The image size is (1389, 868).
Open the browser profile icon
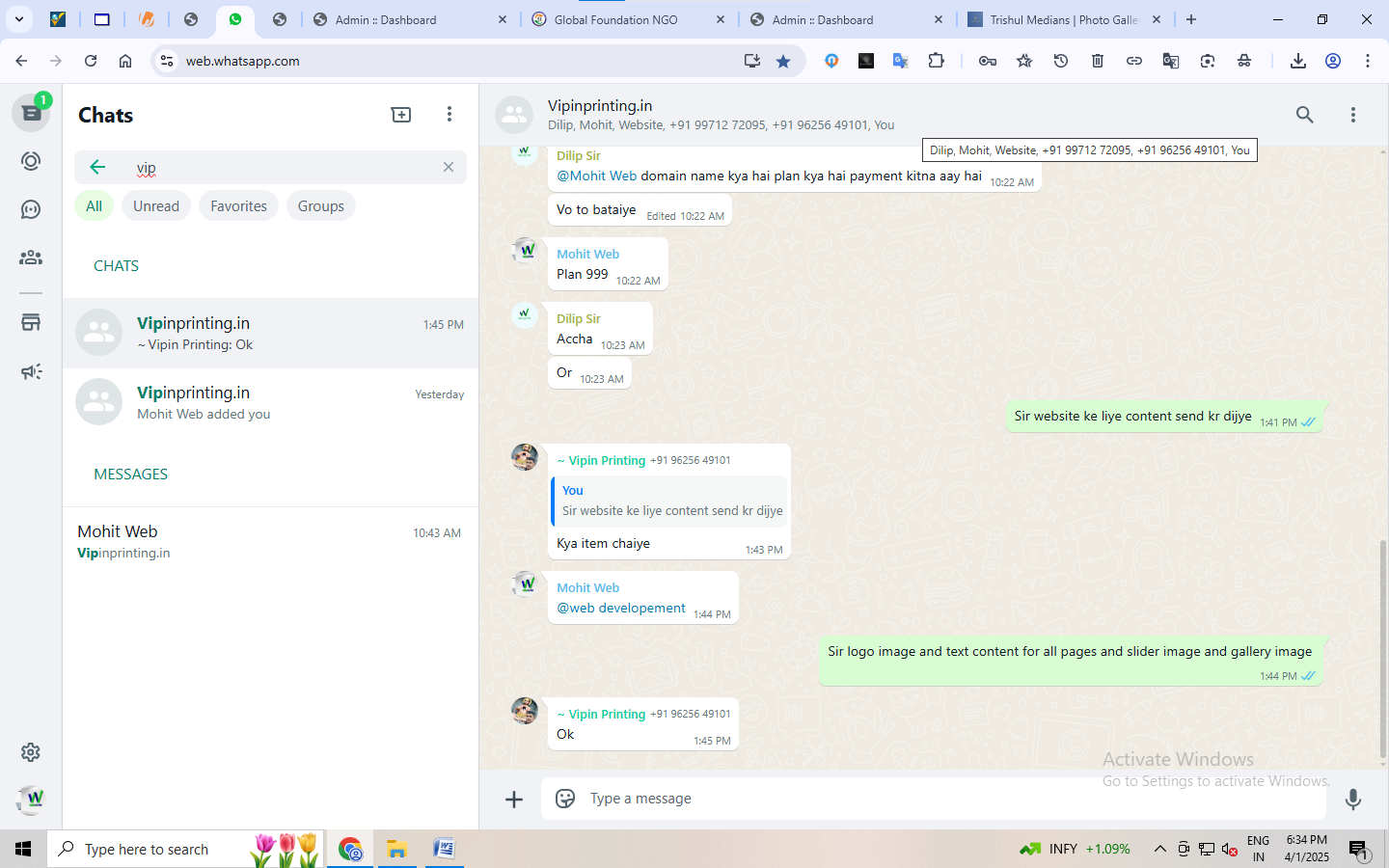pos(1333,61)
